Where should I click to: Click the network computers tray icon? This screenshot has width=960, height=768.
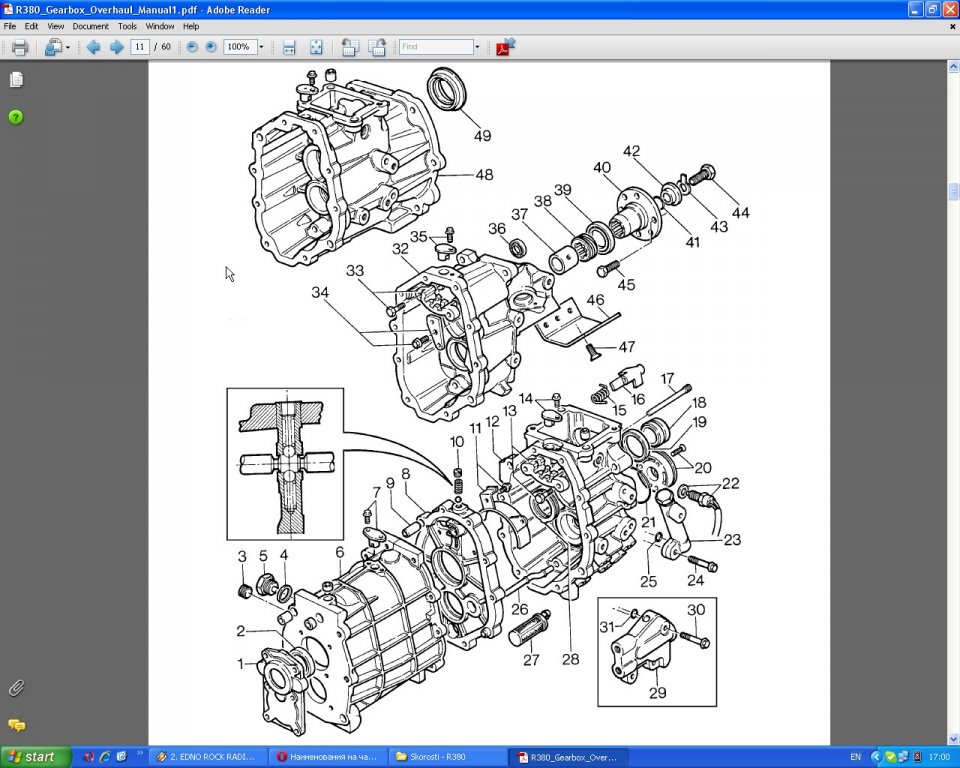tap(904, 758)
